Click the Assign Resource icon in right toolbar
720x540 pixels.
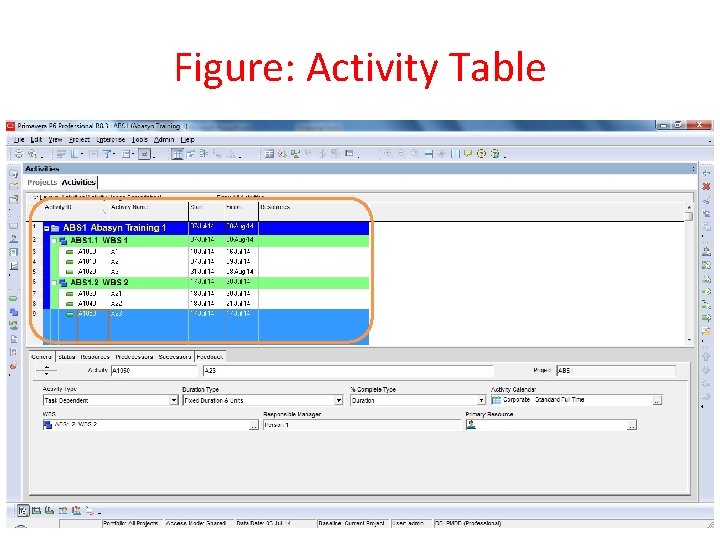click(706, 251)
